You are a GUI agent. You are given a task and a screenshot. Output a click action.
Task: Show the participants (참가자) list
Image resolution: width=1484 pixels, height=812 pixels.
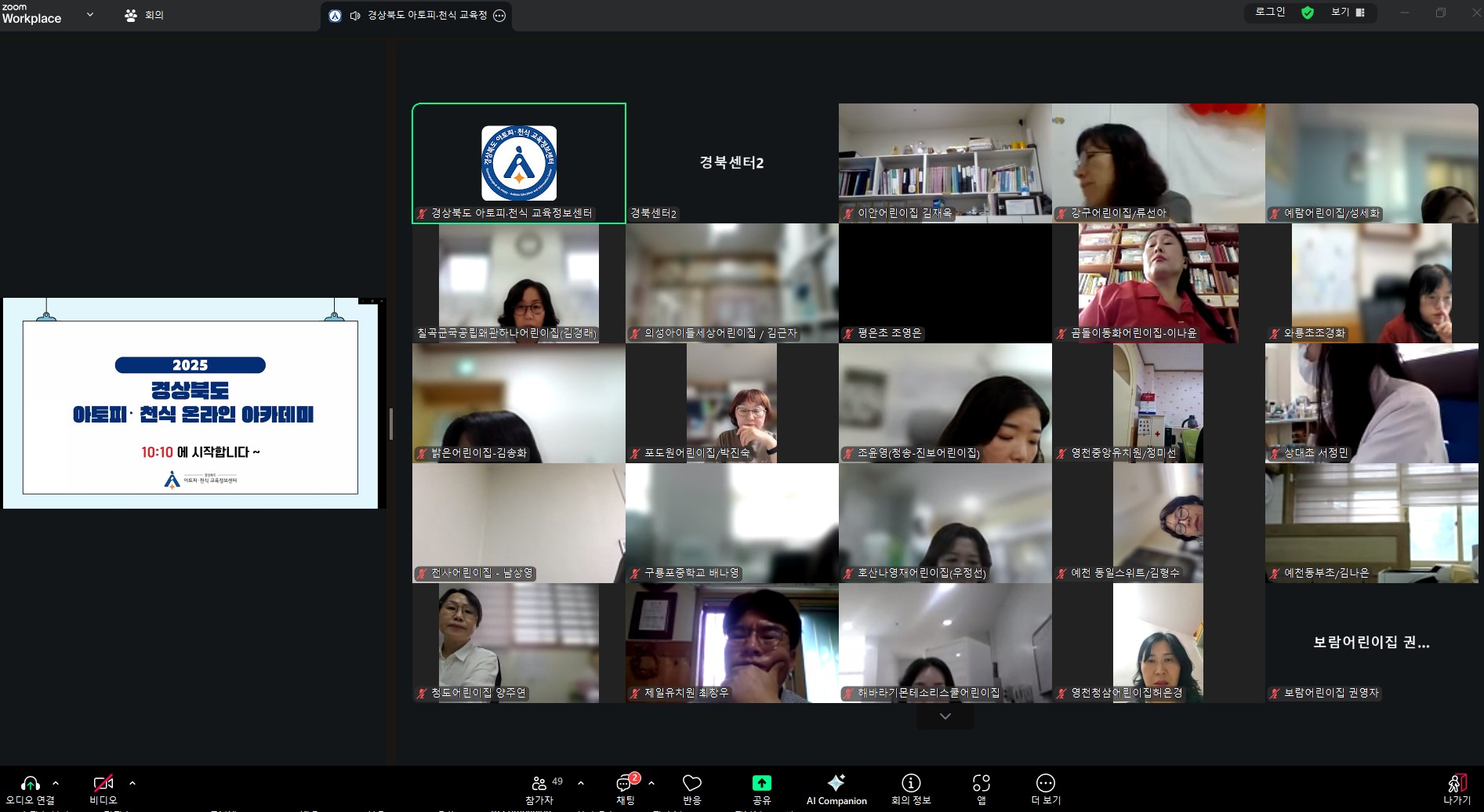(539, 788)
